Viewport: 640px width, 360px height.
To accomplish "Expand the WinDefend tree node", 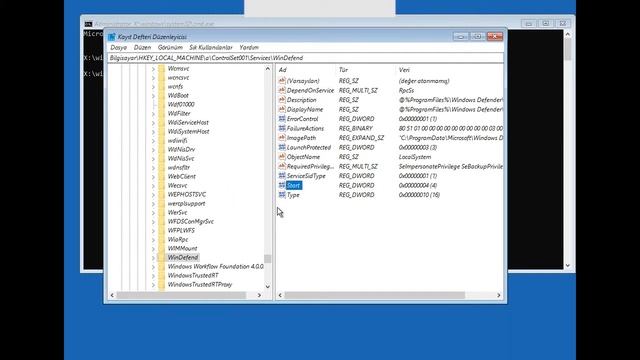I will click(x=153, y=258).
